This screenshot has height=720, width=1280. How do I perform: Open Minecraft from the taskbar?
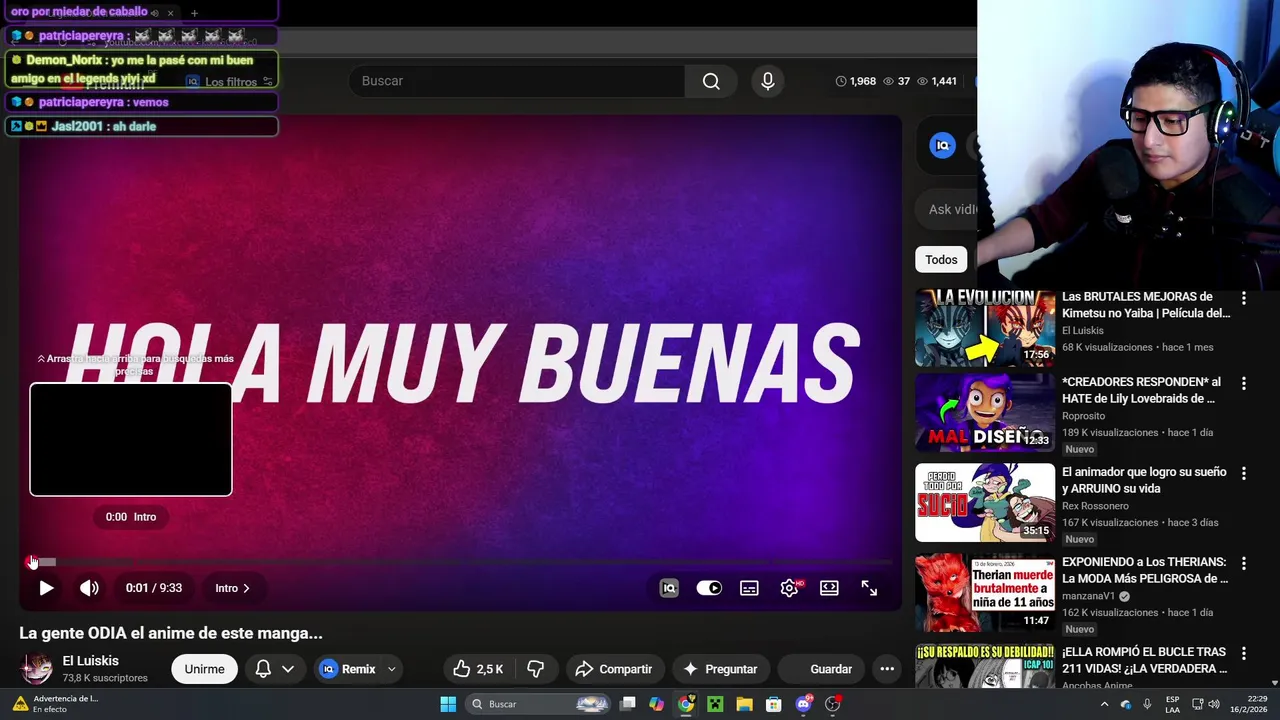pos(715,704)
